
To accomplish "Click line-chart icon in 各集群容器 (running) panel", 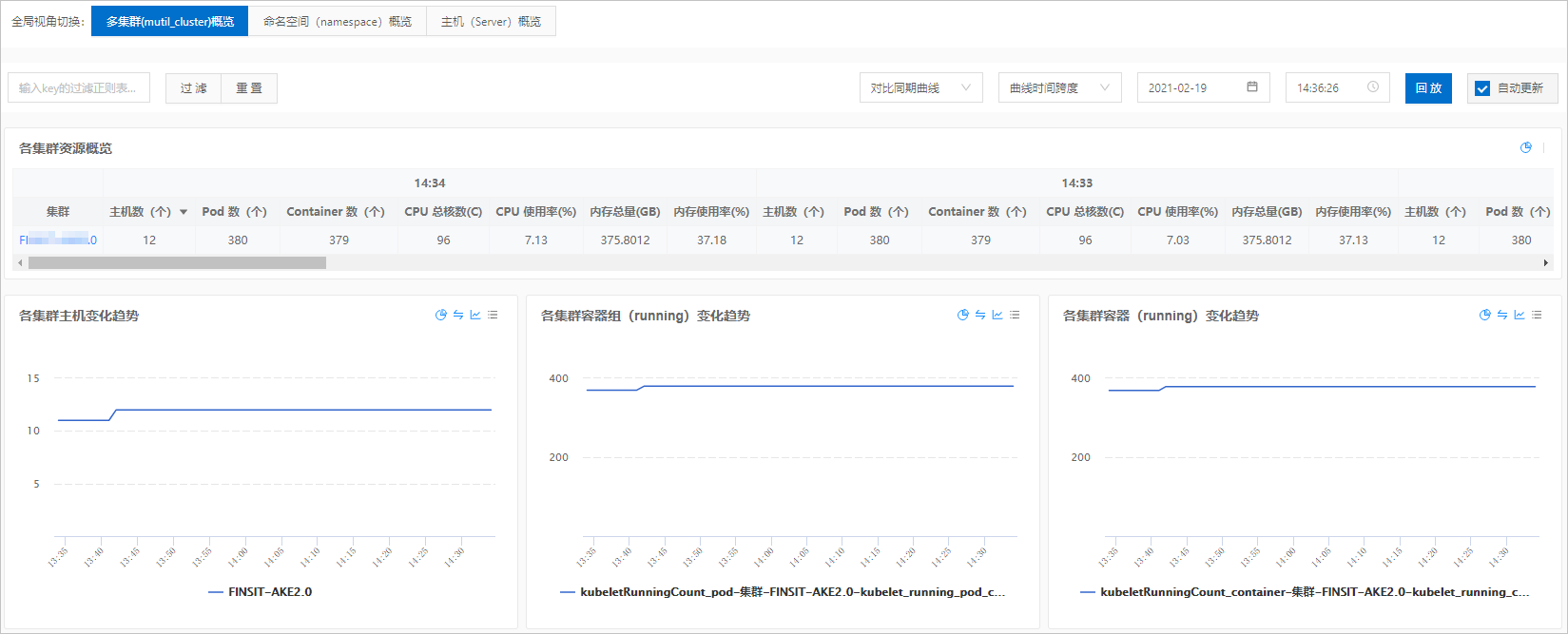I will coord(1520,315).
